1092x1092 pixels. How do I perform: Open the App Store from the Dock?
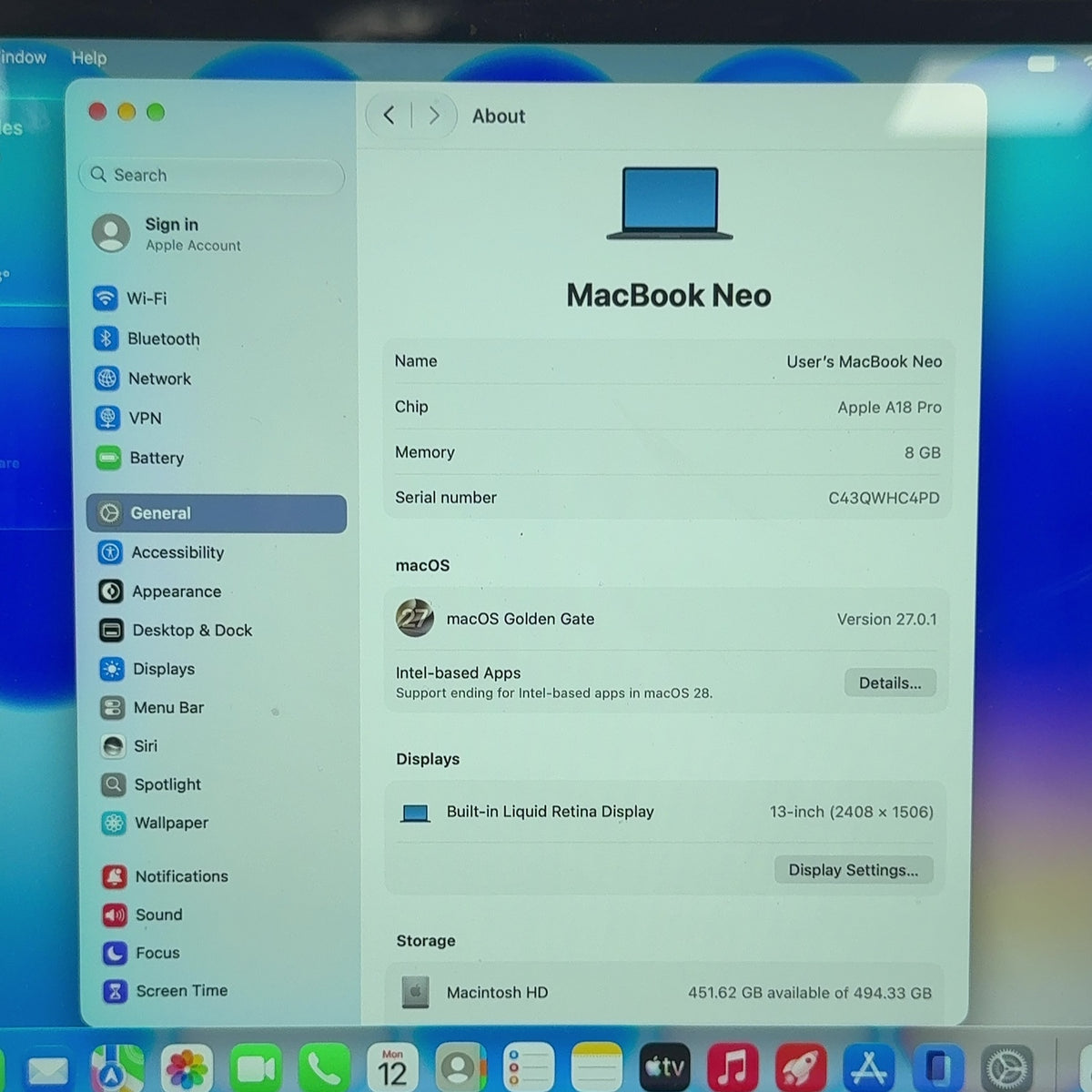point(868,1068)
